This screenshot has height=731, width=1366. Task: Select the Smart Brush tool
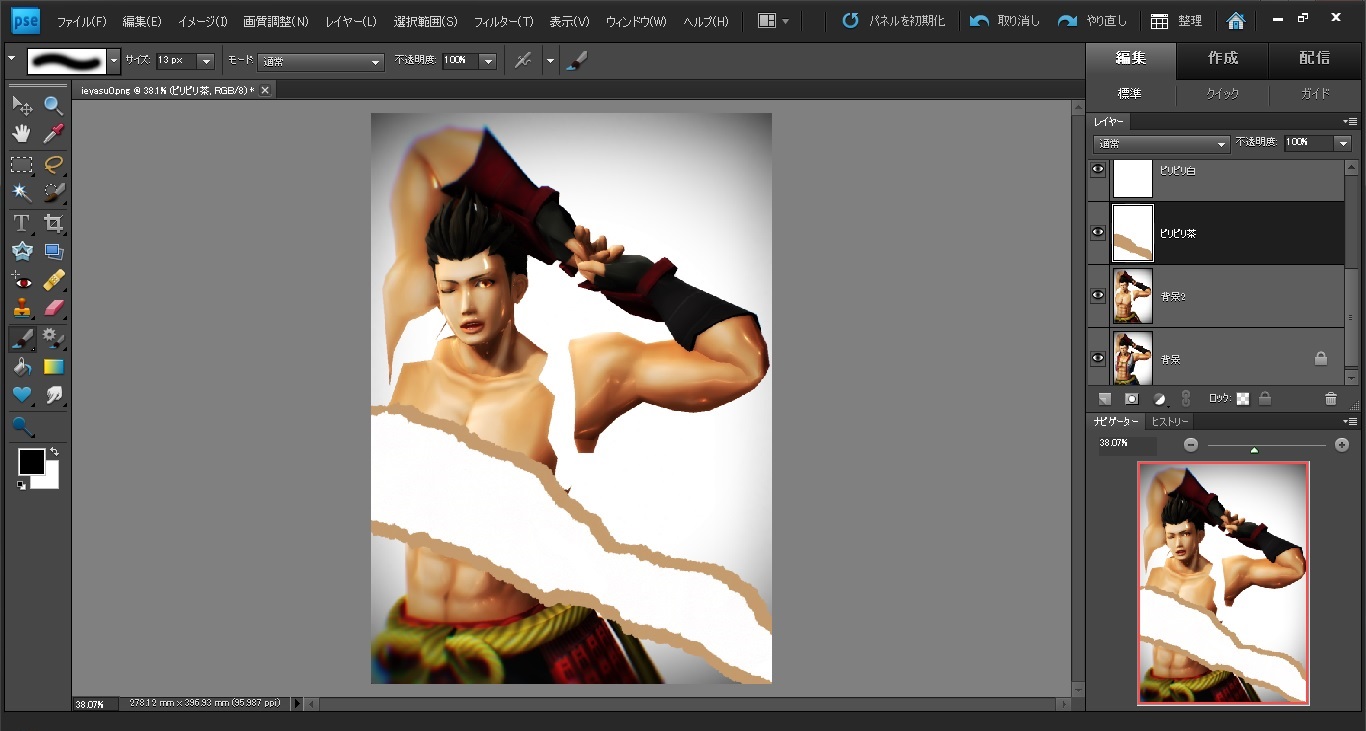[53, 339]
